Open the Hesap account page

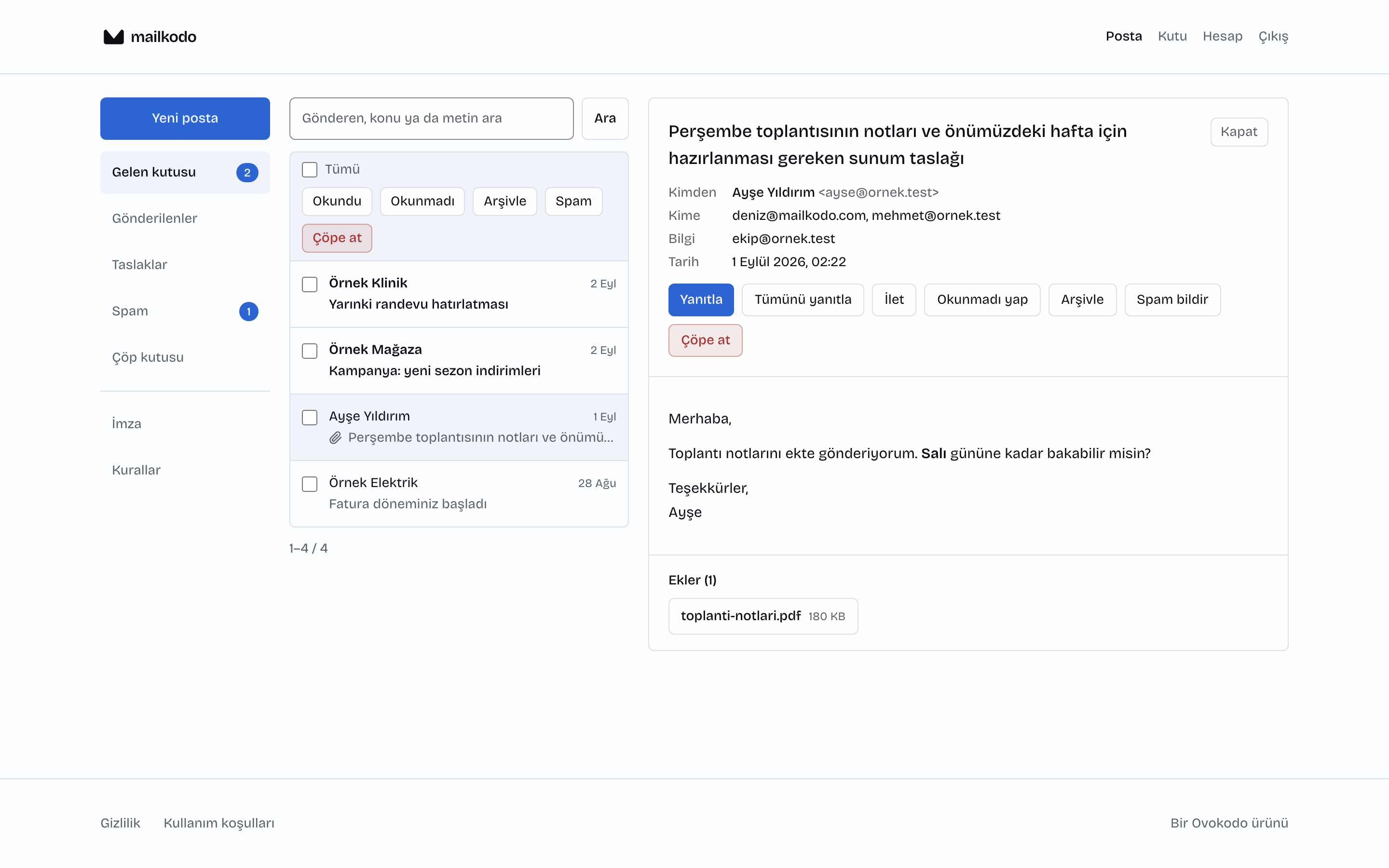click(1223, 37)
